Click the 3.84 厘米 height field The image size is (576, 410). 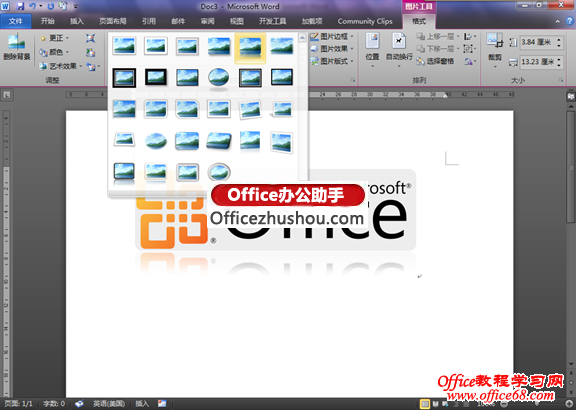pyautogui.click(x=541, y=42)
